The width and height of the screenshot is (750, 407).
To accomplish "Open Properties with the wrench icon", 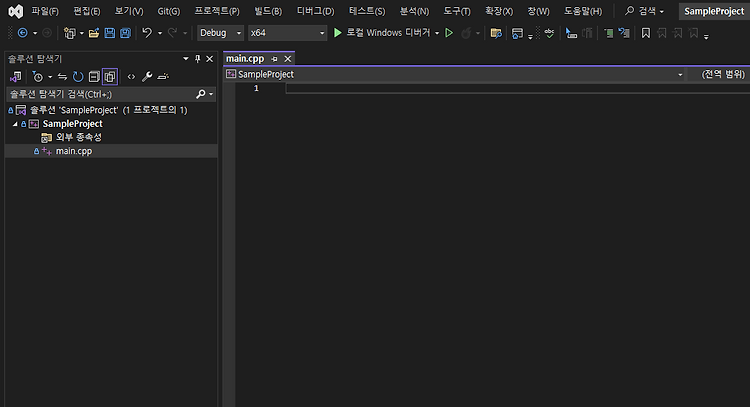I will [x=147, y=77].
